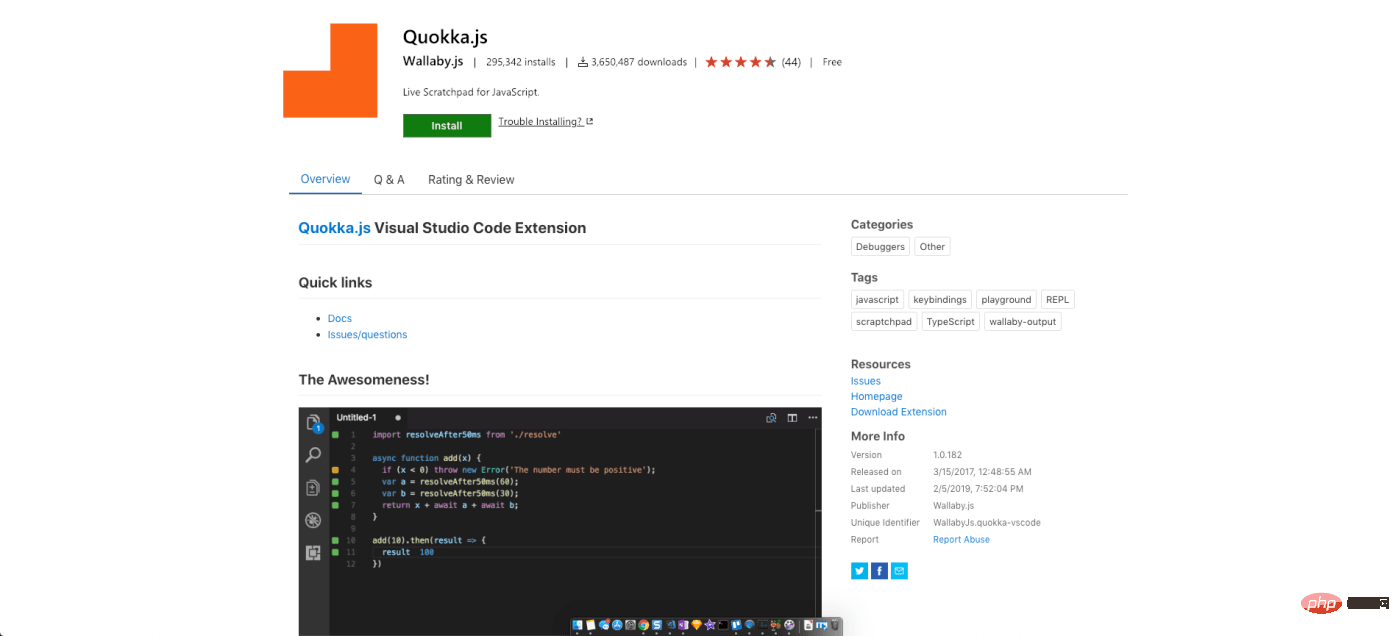Click the Terminal icon in the demo's dock
Viewport: 1400px width, 636px height.
[723, 626]
